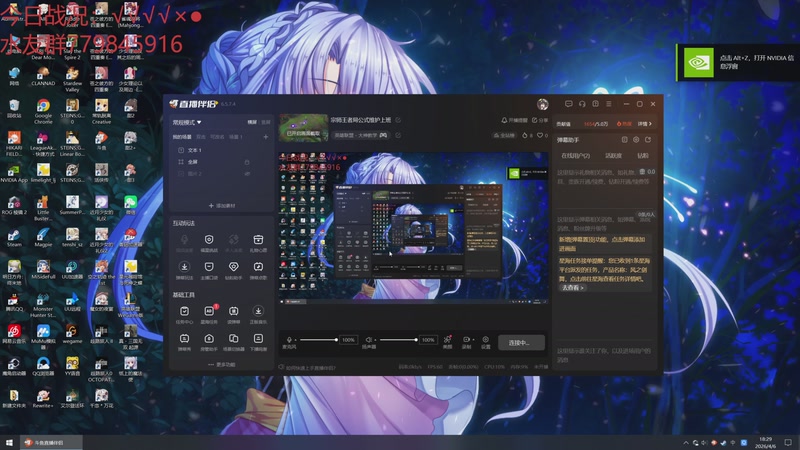Adjust the microphone volume slider
Viewport: 800px width, 450px height.
pyautogui.click(x=319, y=340)
